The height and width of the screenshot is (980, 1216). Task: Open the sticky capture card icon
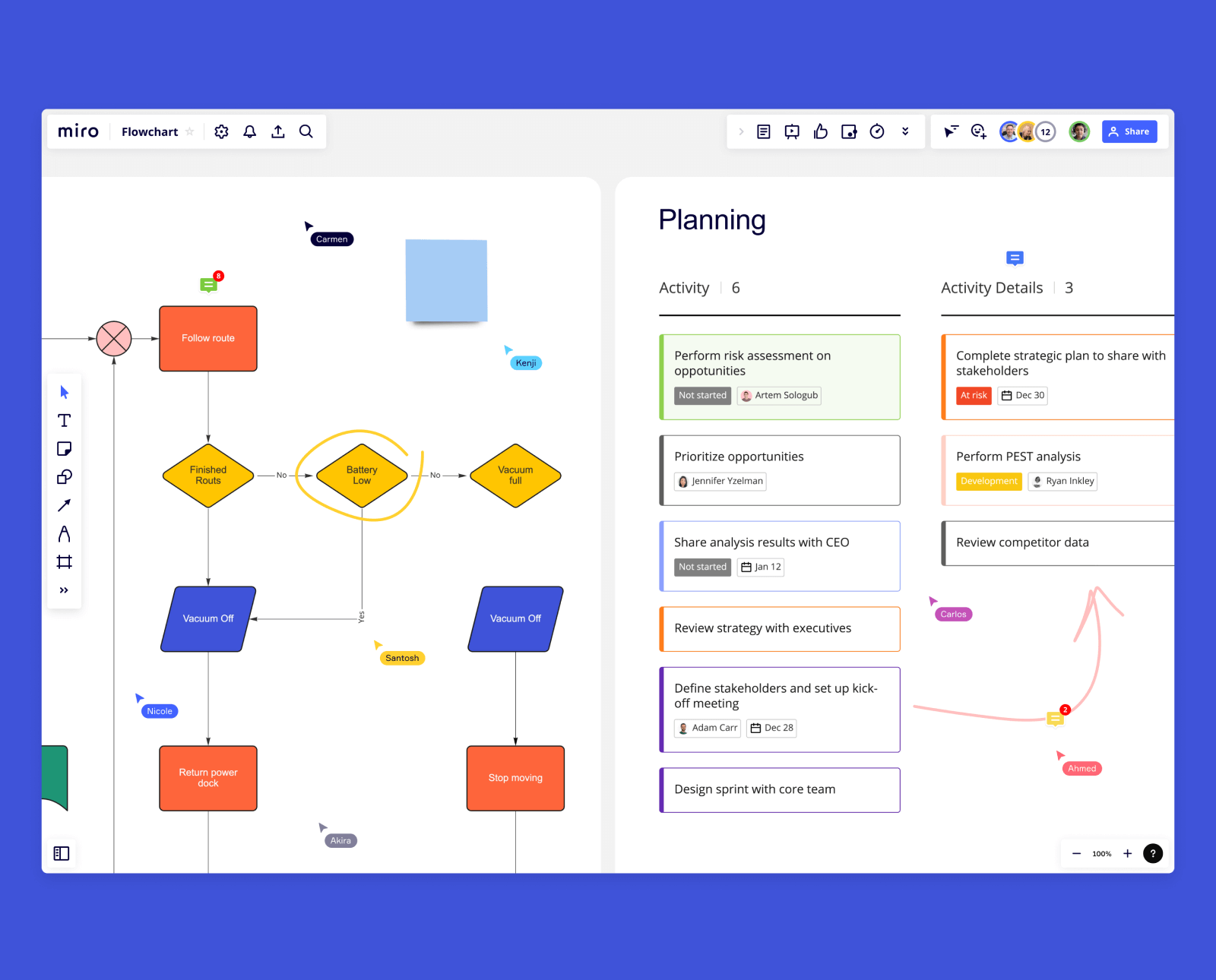[849, 131]
